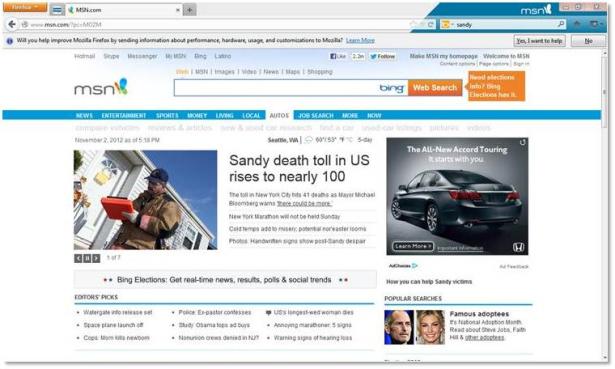Click the info icon in notification bar
615x369 pixels.
tap(10, 41)
